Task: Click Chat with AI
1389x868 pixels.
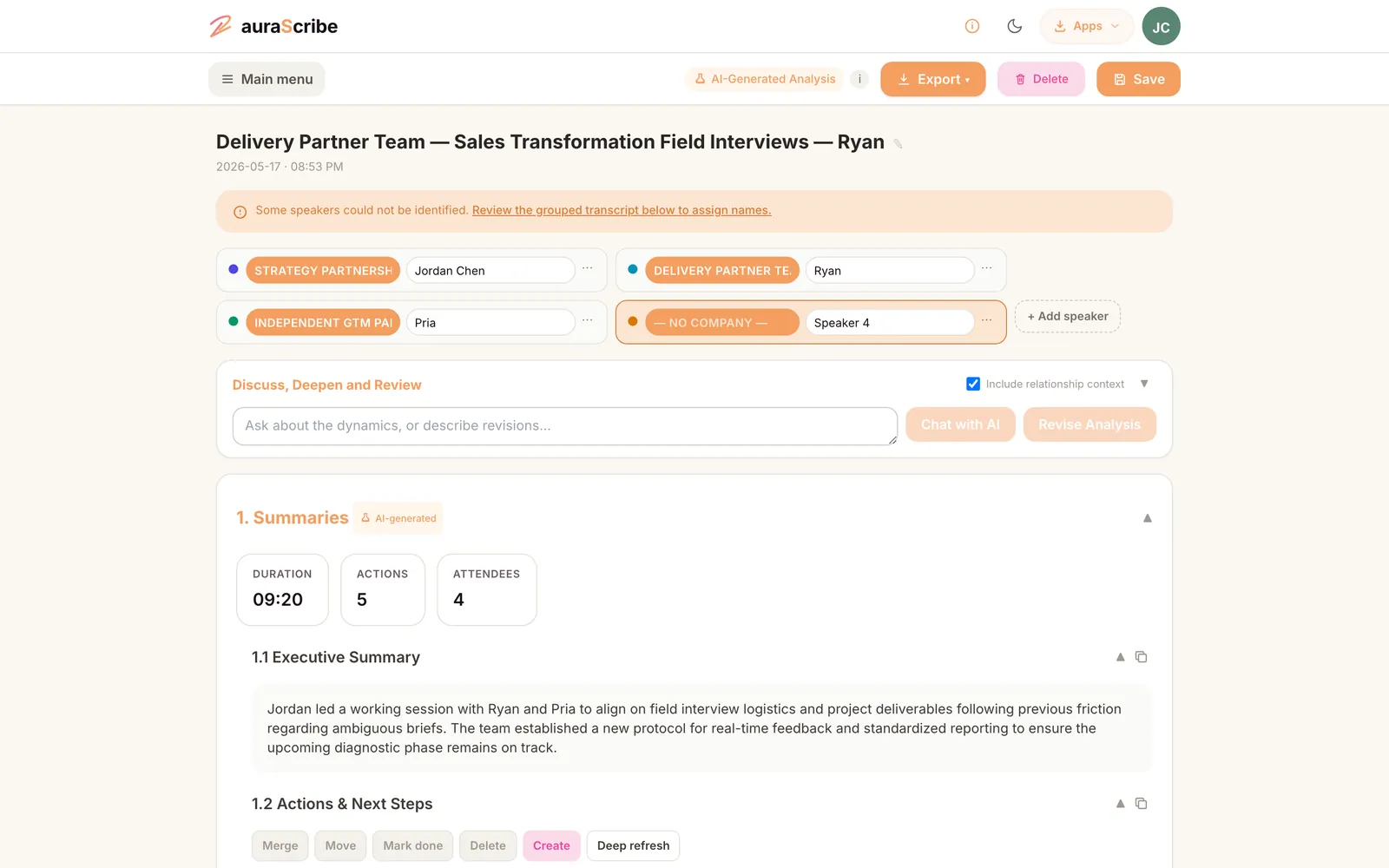Action: pyautogui.click(x=960, y=424)
